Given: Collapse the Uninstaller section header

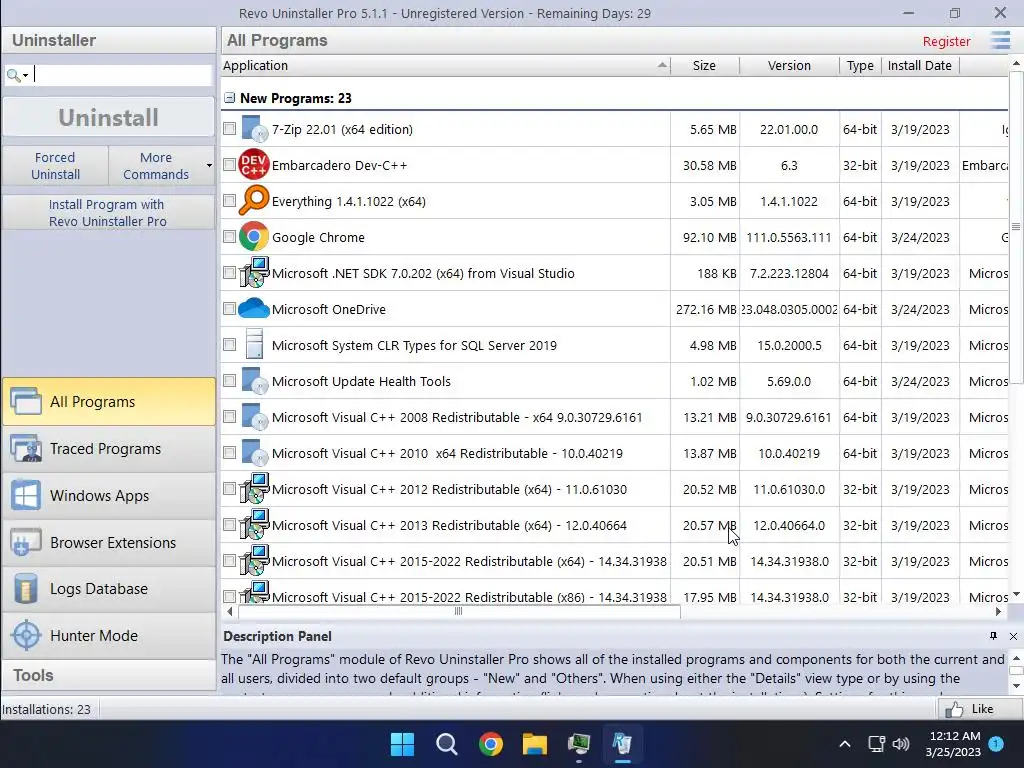Looking at the screenshot, I should click(108, 40).
